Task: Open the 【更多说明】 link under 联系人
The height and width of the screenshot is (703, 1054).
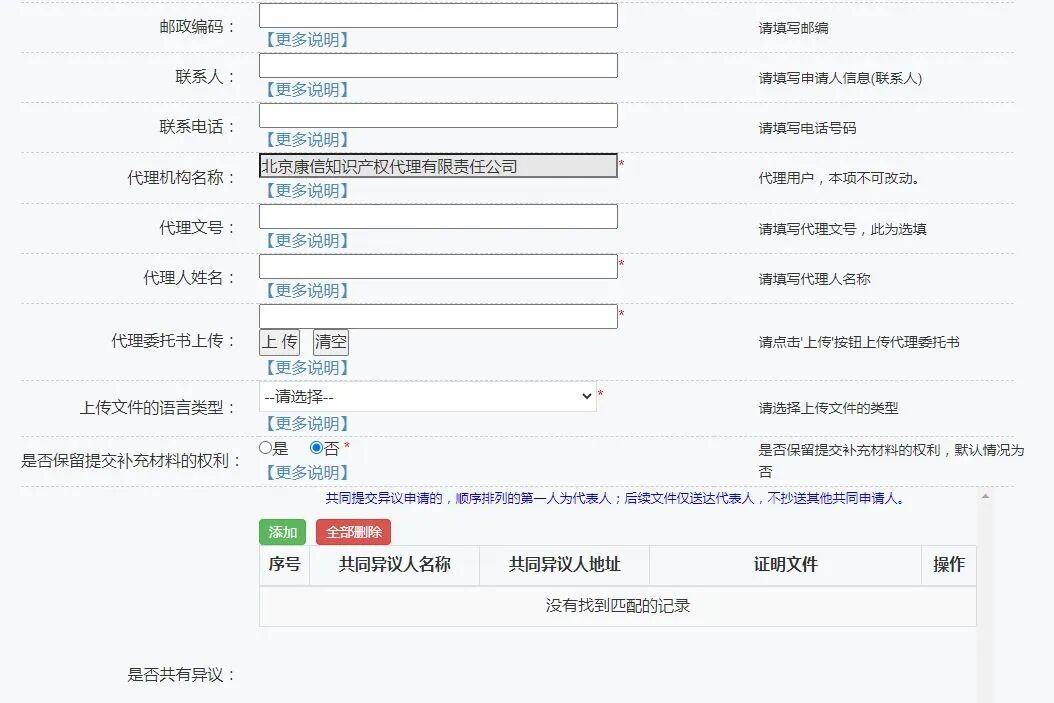Action: 305,89
